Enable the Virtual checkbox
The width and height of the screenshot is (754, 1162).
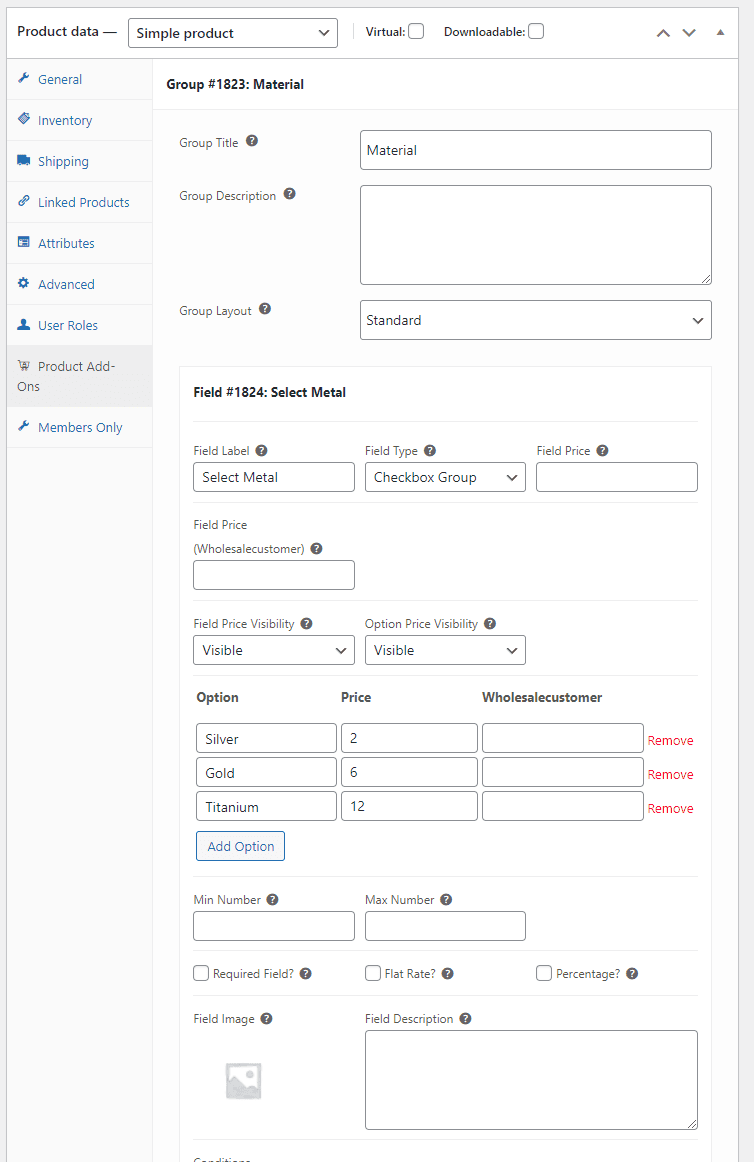[x=416, y=31]
